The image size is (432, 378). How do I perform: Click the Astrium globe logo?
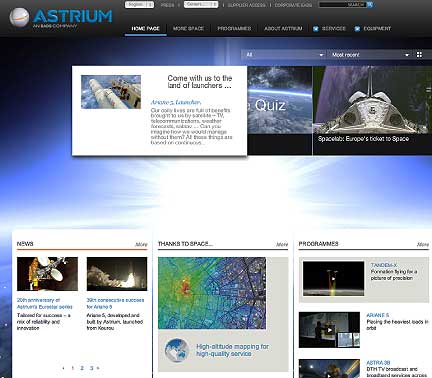(x=19, y=17)
